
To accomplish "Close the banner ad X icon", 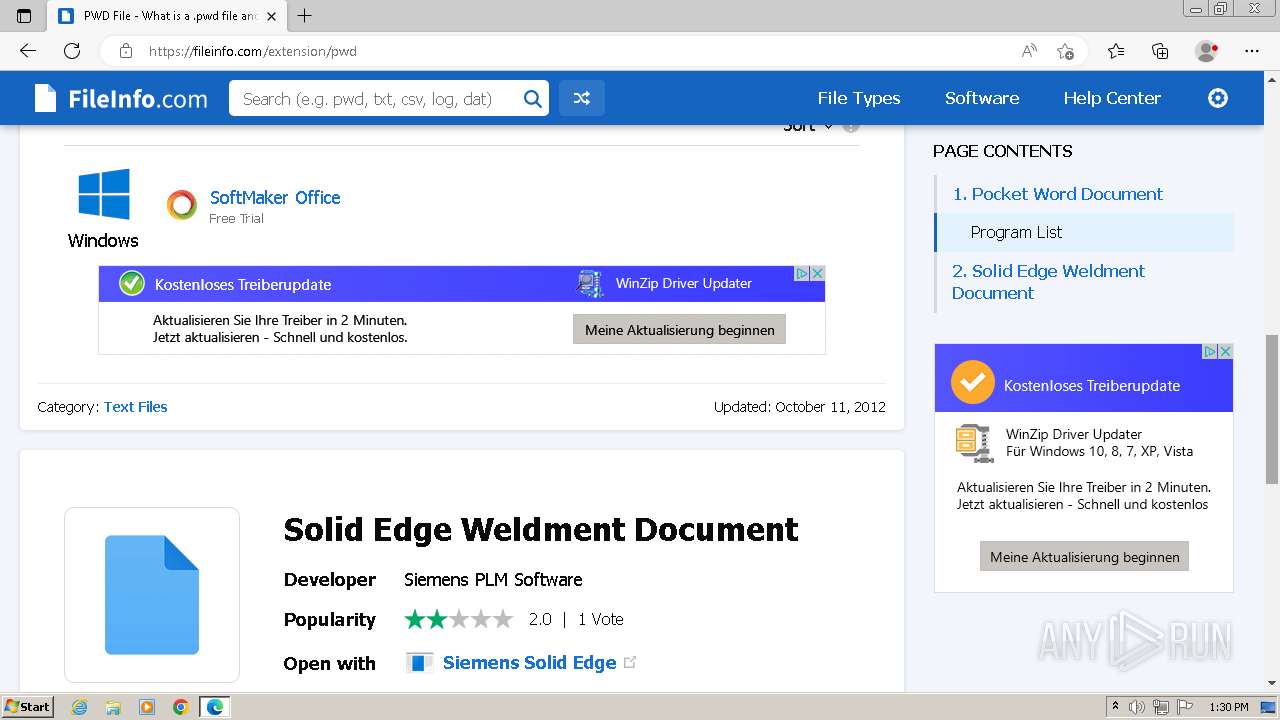I will pyautogui.click(x=817, y=273).
